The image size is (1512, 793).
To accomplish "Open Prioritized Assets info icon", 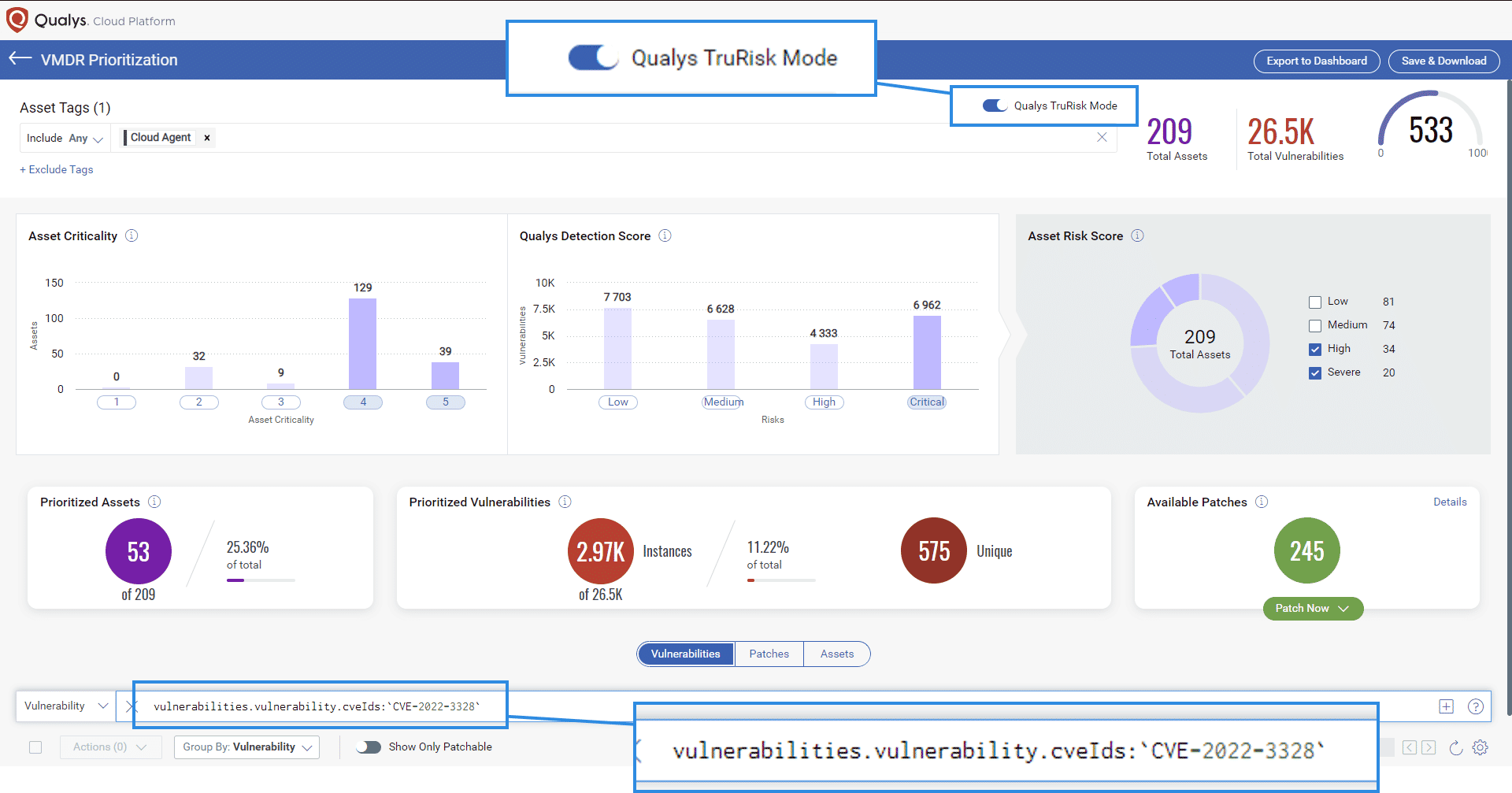I will pos(154,502).
